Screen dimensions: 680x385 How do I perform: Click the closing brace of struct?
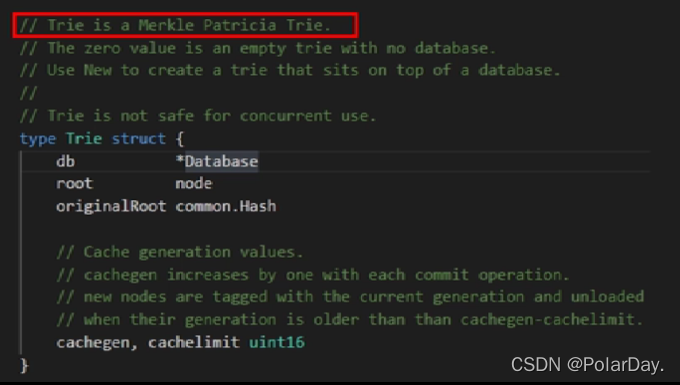pos(24,365)
